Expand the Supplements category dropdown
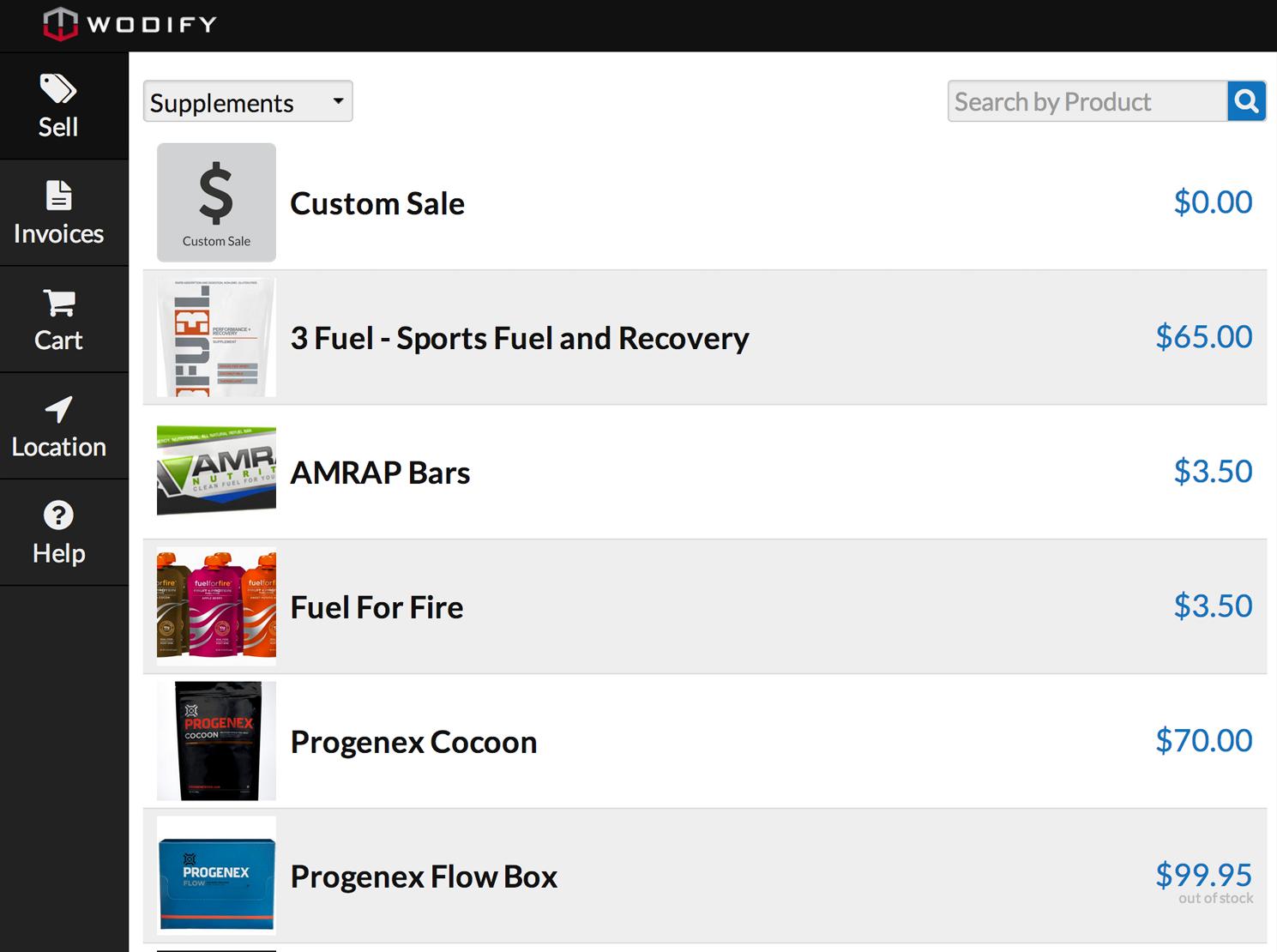The image size is (1277, 952). [248, 102]
